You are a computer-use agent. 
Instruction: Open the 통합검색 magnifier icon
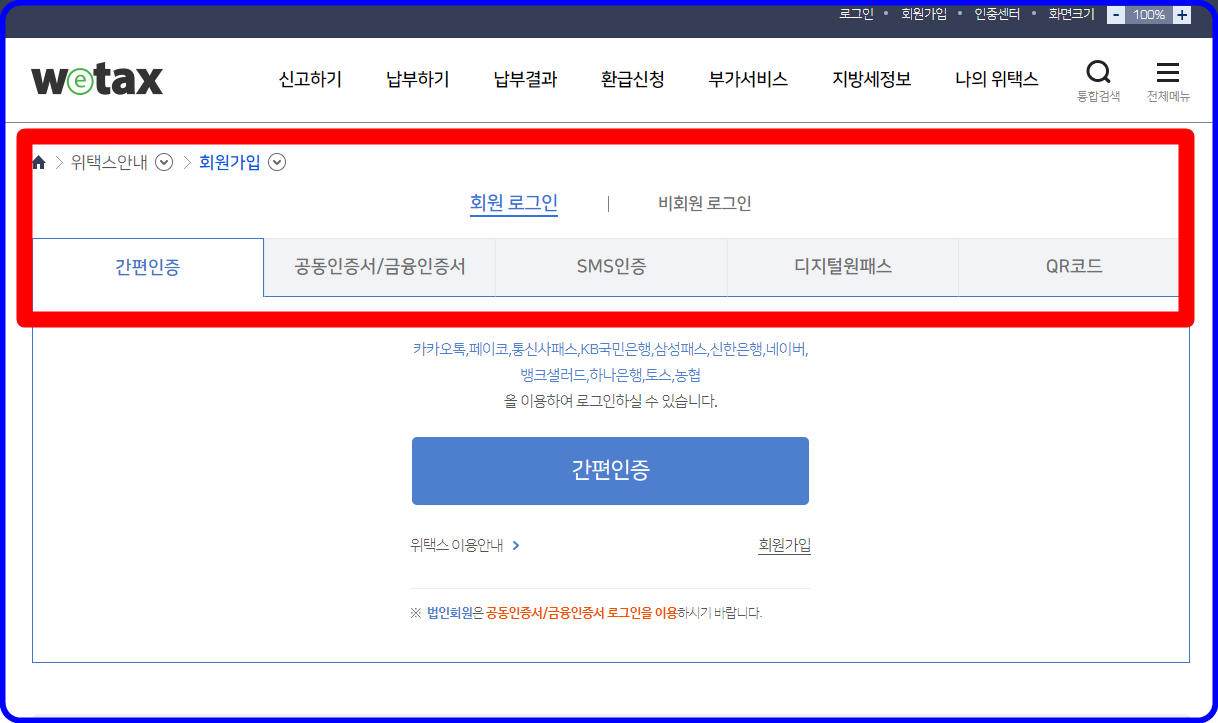pos(1098,72)
